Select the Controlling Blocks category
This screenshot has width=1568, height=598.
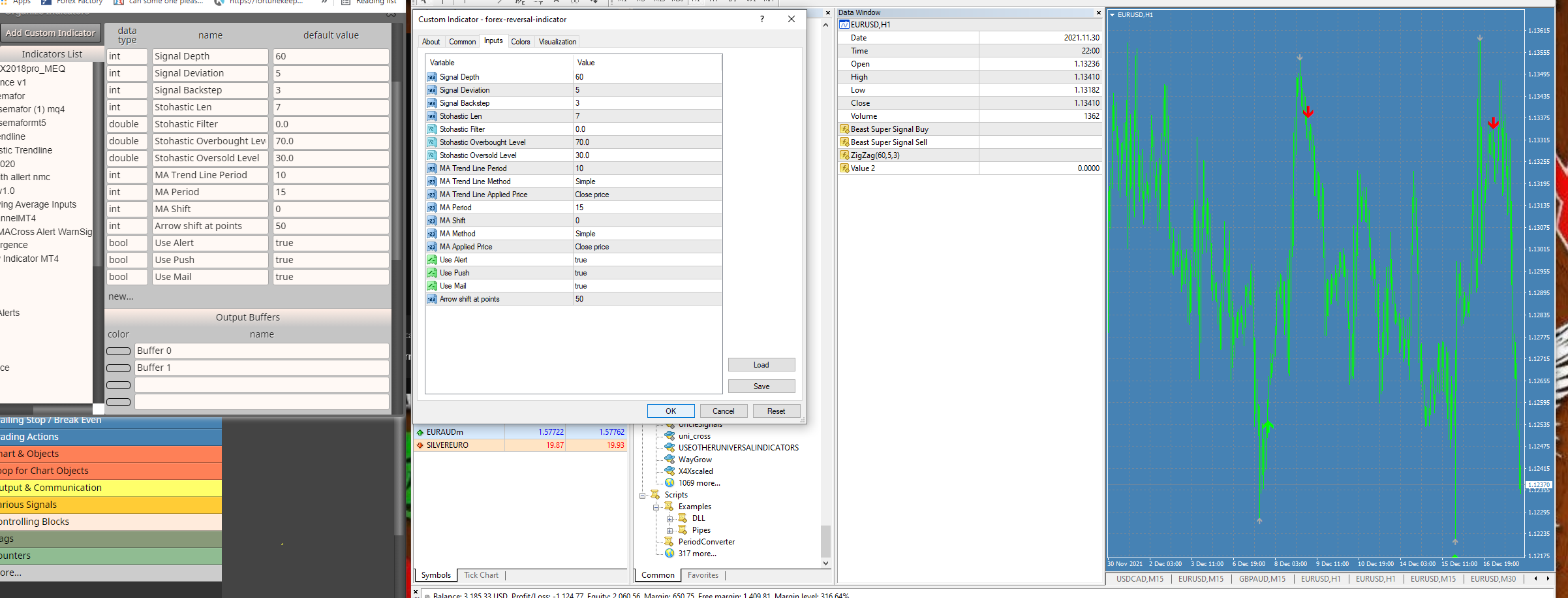111,522
